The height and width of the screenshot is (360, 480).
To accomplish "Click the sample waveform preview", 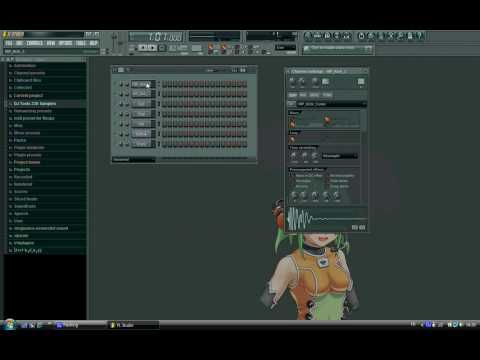I will (327, 219).
